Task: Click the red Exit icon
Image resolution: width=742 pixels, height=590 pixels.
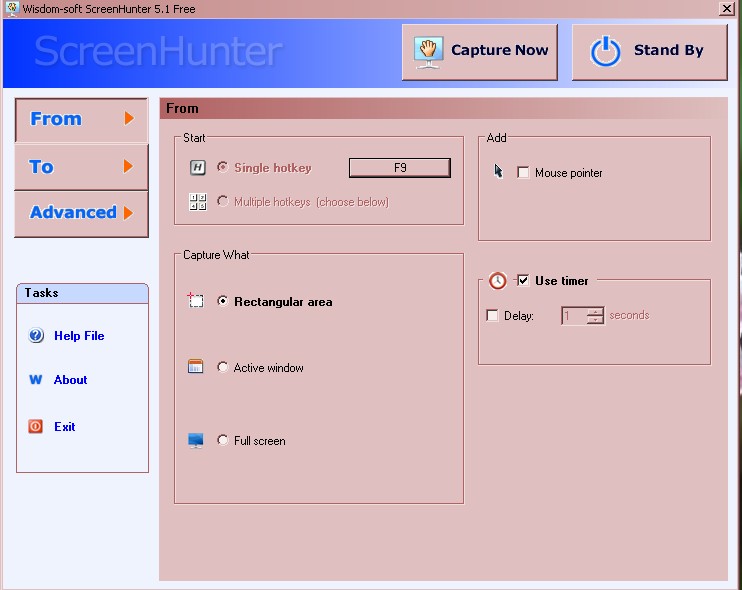Action: [35, 426]
